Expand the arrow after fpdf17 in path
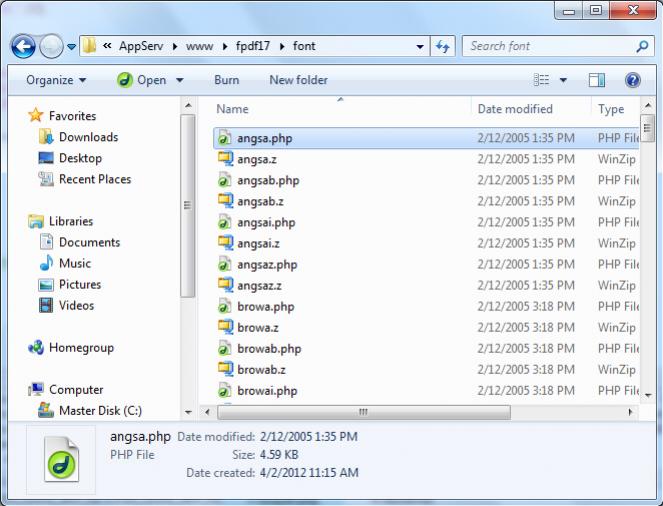The height and width of the screenshot is (506, 663). tap(282, 46)
